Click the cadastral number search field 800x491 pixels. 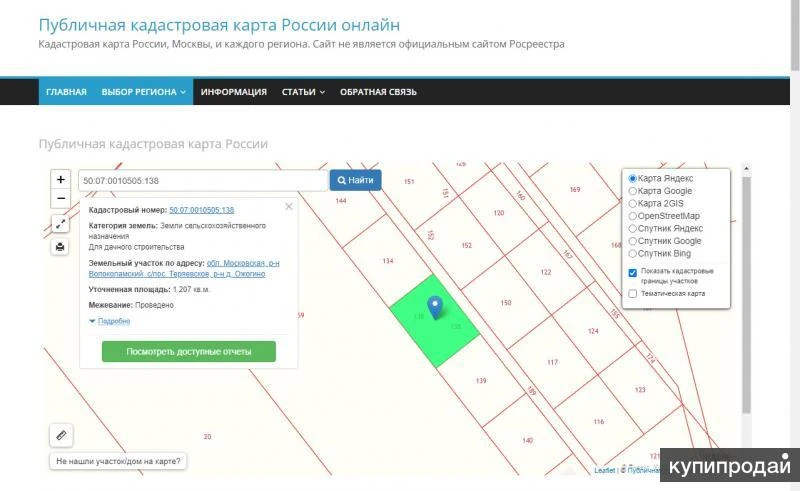coord(203,181)
